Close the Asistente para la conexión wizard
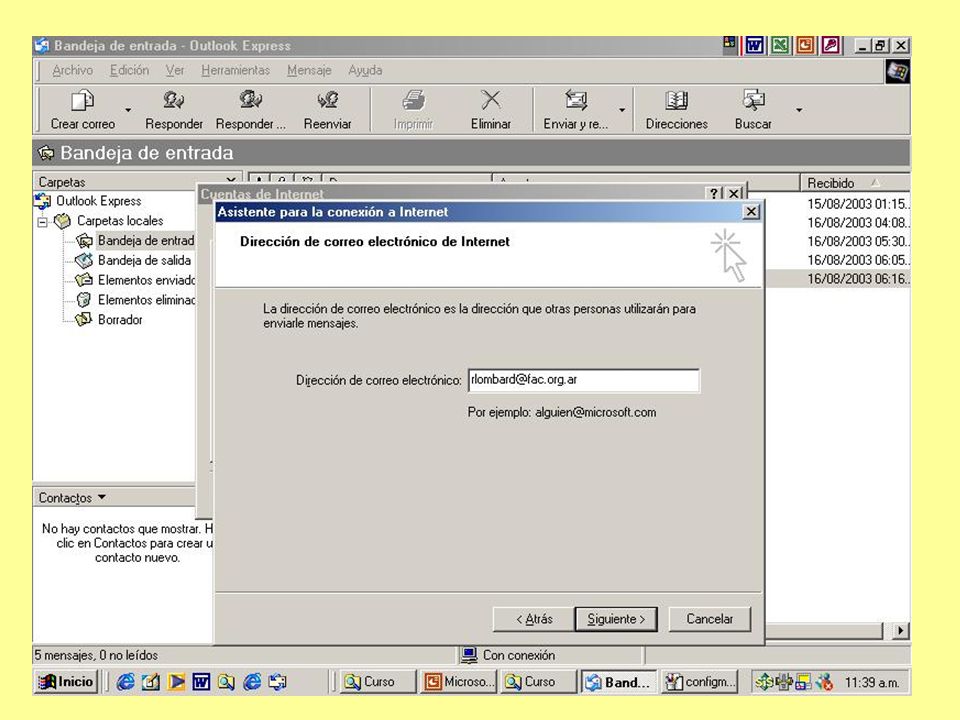The width and height of the screenshot is (960, 720). coord(751,212)
